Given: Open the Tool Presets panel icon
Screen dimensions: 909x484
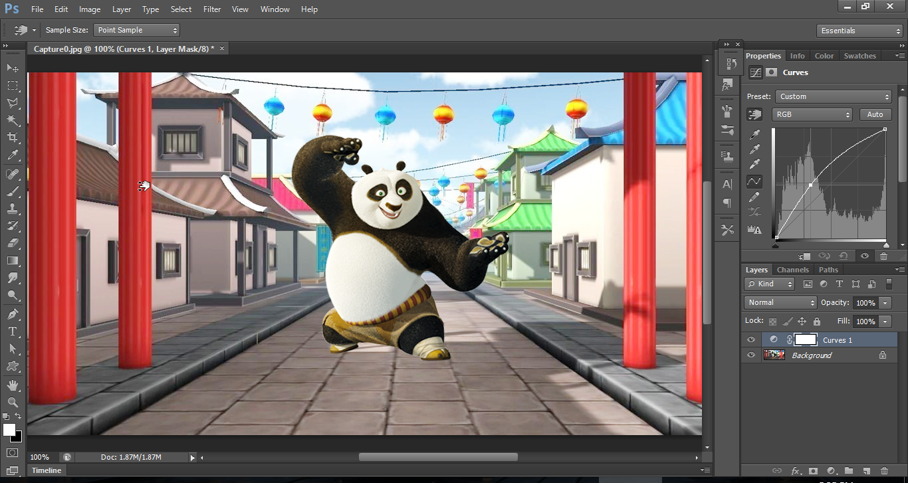Looking at the screenshot, I should click(x=727, y=231).
